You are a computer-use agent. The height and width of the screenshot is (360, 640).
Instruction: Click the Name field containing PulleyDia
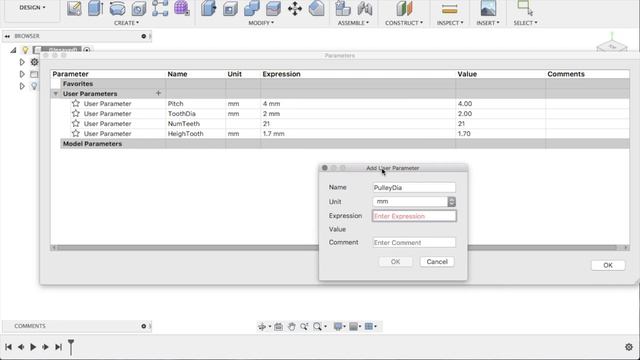coord(414,188)
